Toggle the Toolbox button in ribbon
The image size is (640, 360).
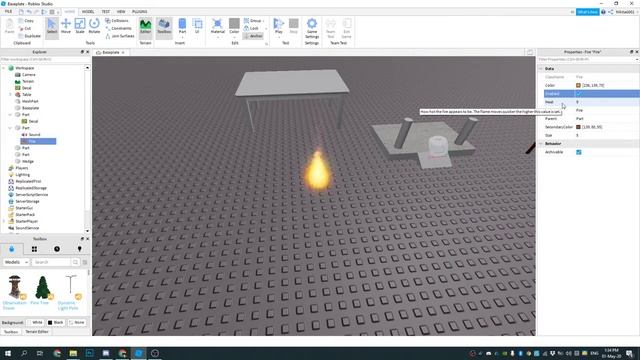click(x=164, y=26)
